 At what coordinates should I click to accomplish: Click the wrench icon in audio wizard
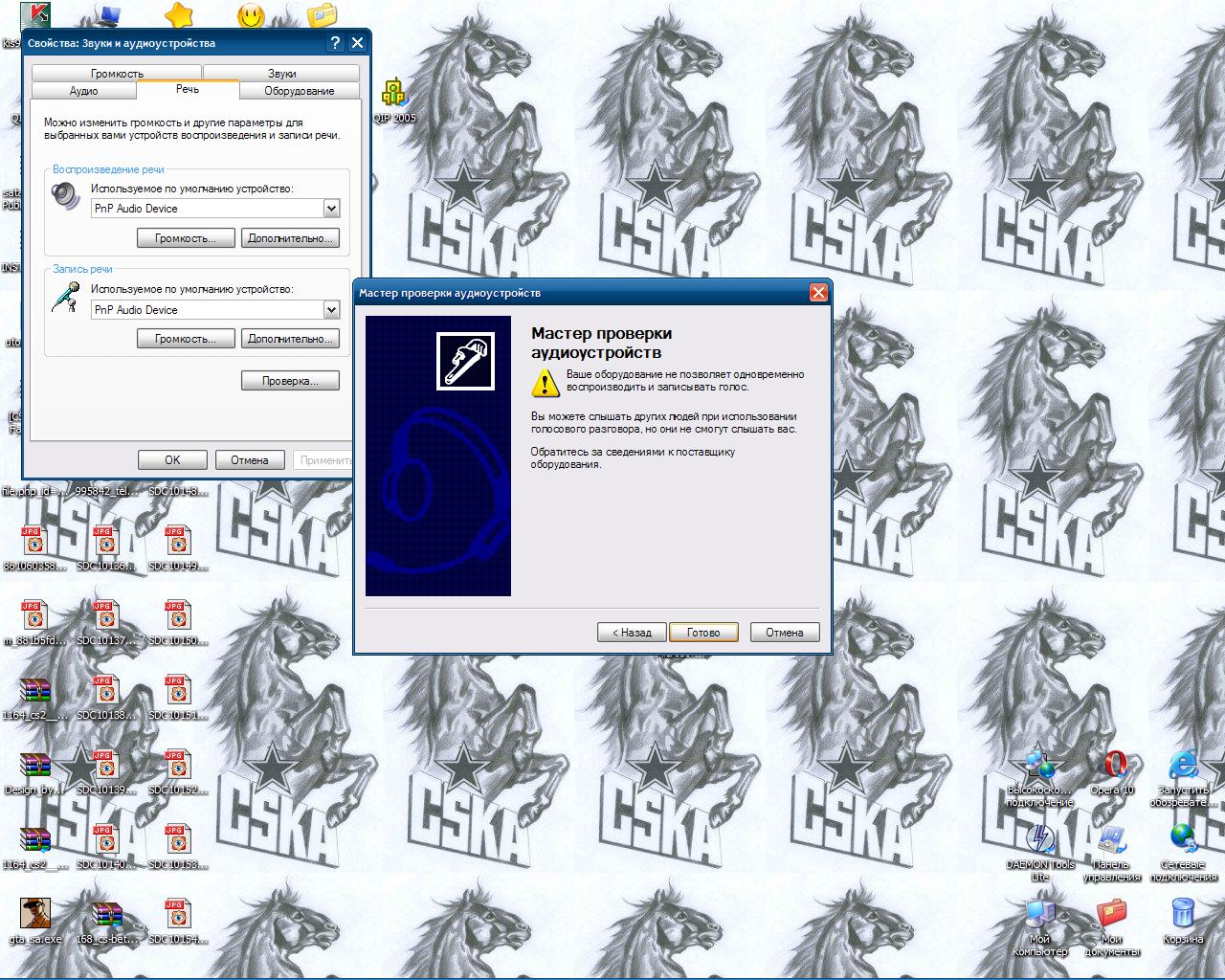(x=466, y=361)
